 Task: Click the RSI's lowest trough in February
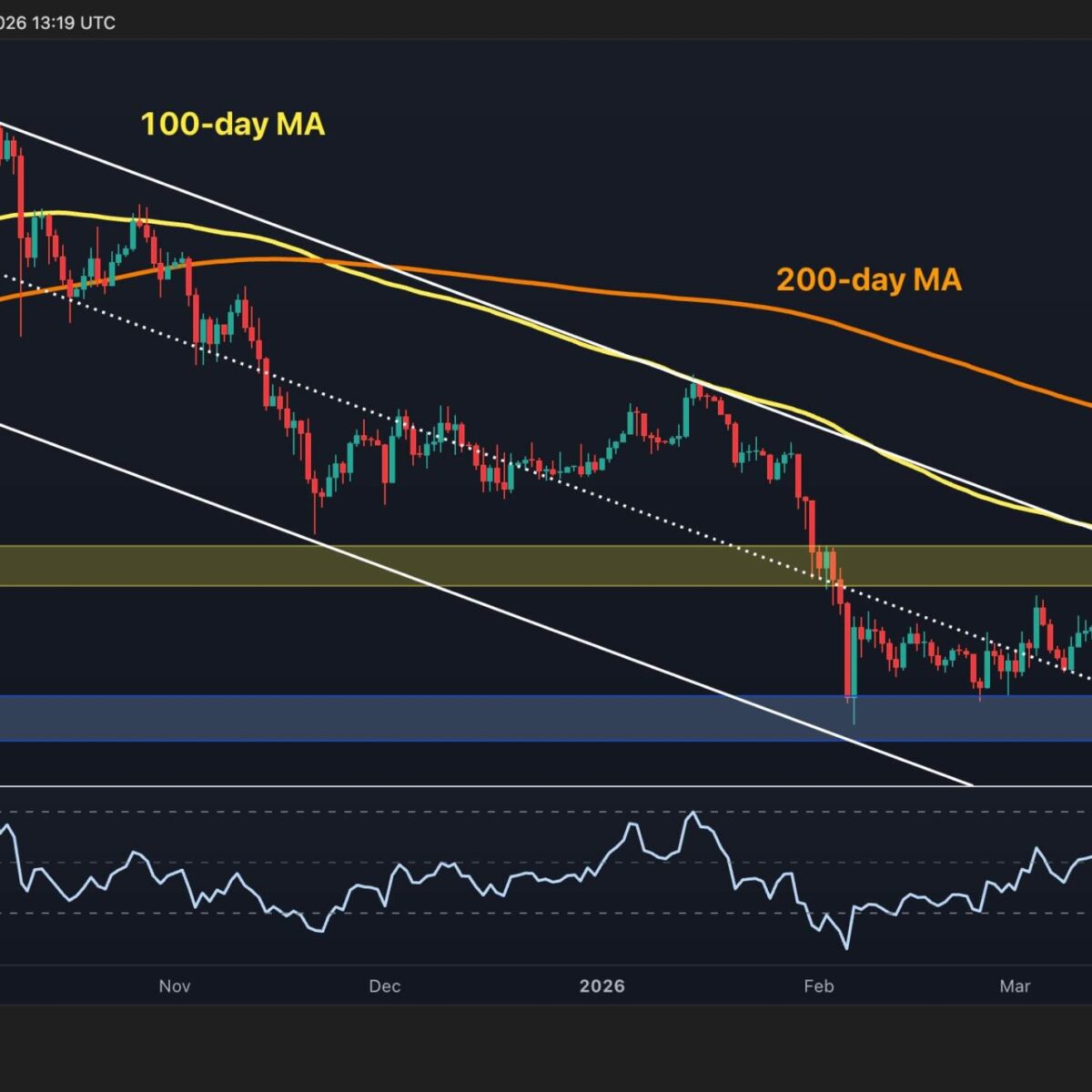click(847, 948)
